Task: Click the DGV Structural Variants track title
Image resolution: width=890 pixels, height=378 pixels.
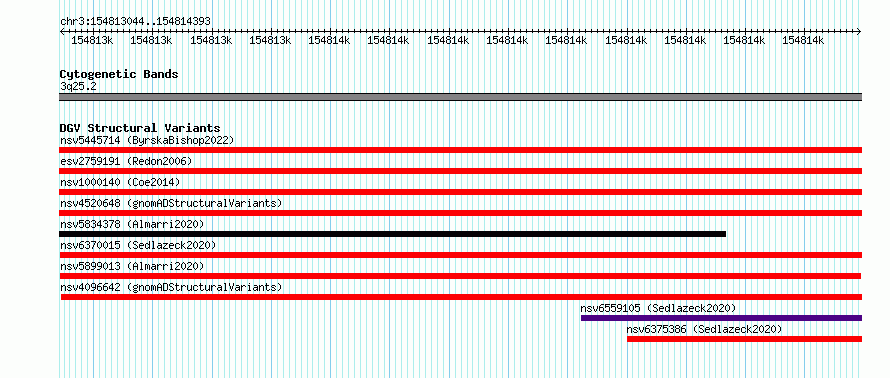Action: point(140,128)
